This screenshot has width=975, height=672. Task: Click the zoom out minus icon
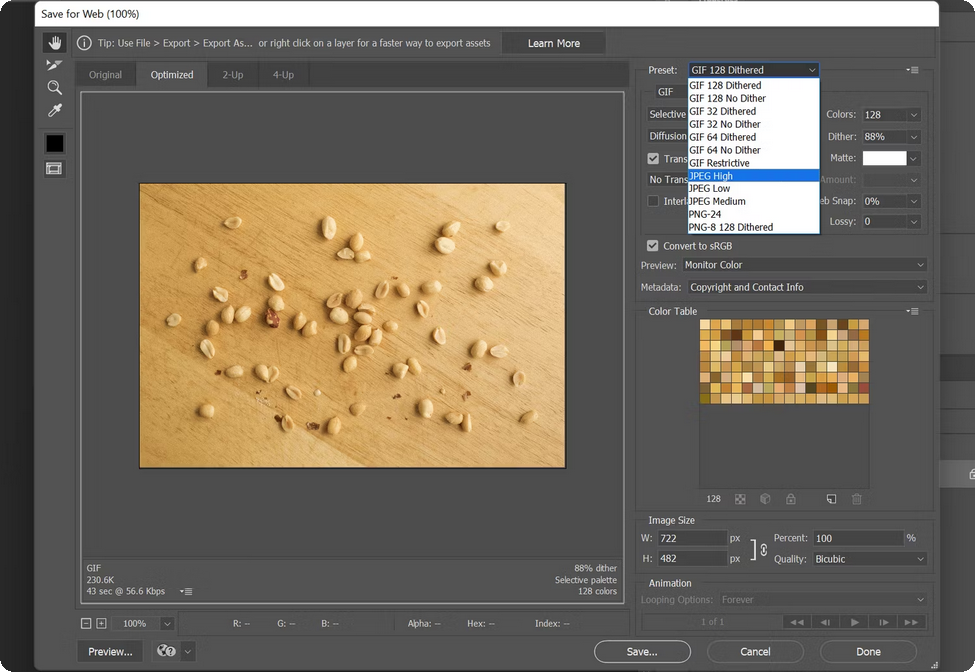click(87, 624)
